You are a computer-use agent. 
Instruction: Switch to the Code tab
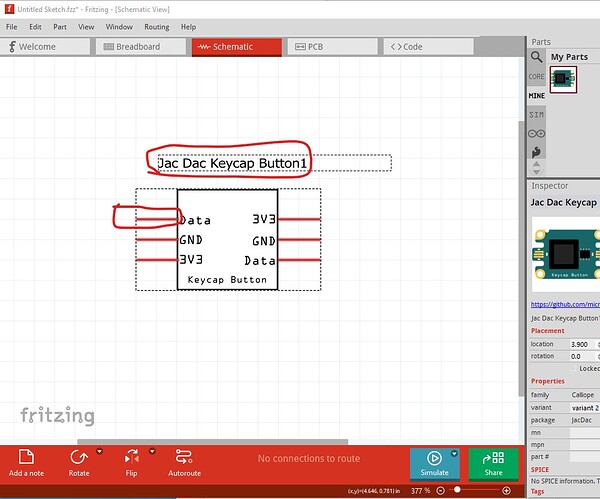click(x=429, y=47)
